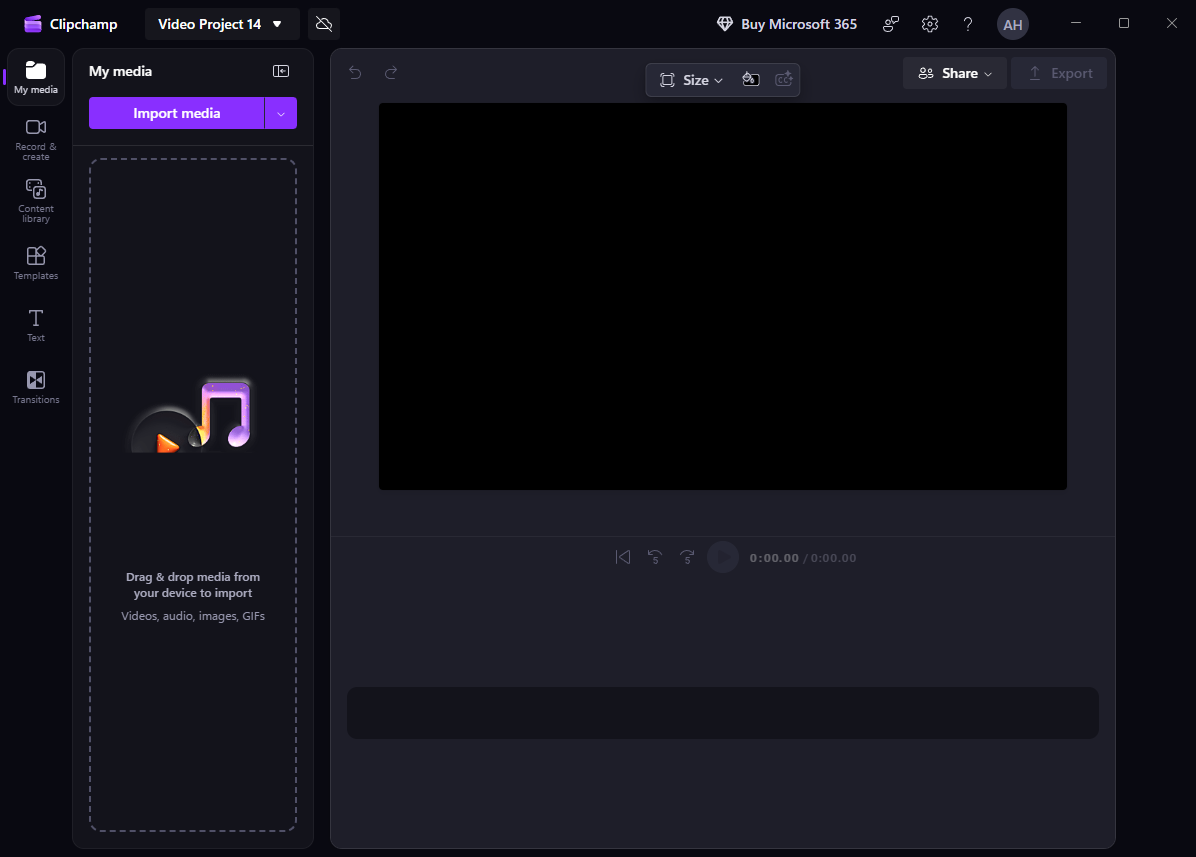
Task: Toggle the cloud sync status icon
Action: coord(323,22)
